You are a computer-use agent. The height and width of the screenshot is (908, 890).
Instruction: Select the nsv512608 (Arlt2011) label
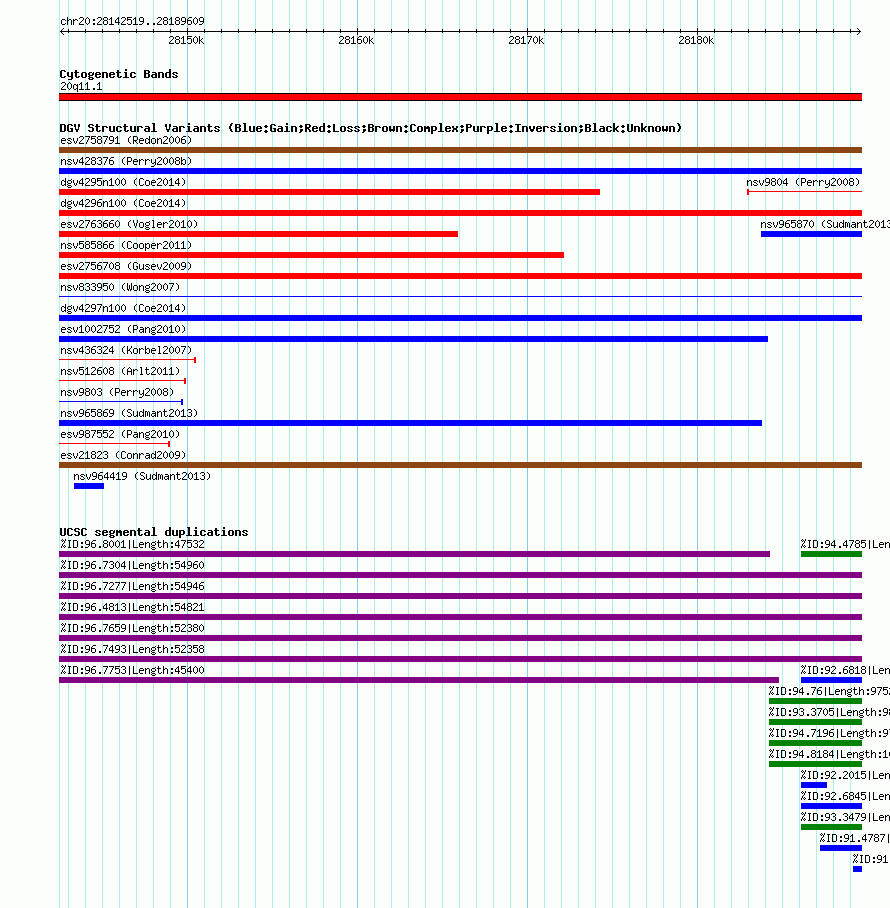click(x=120, y=371)
